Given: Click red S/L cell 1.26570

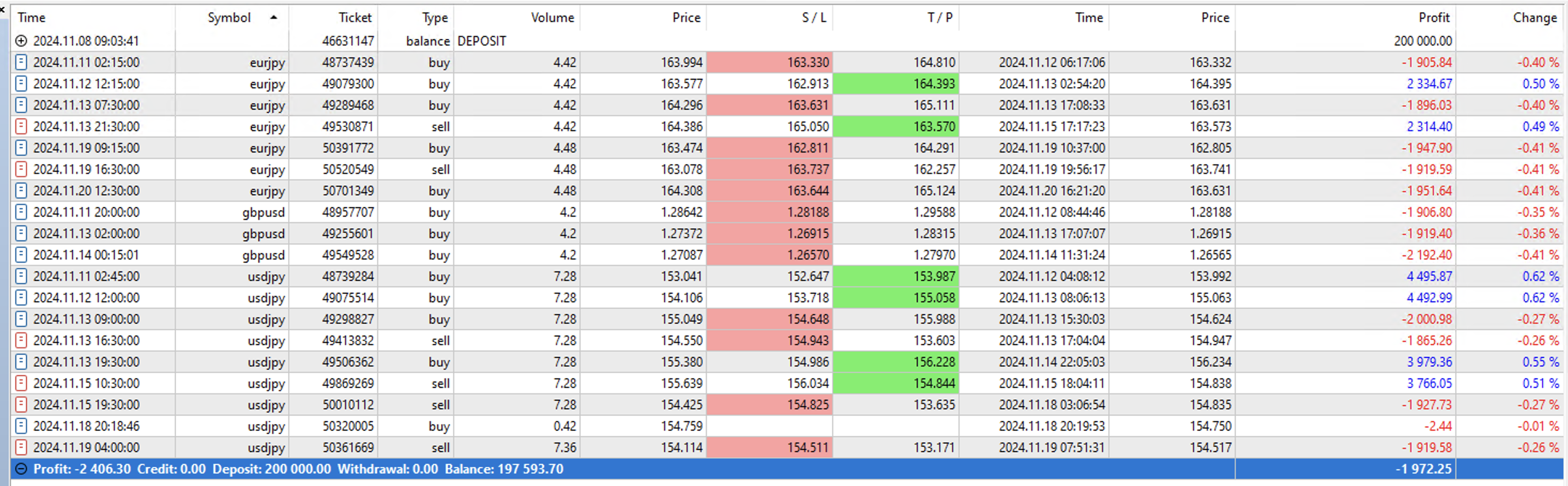Looking at the screenshot, I should click(x=770, y=254).
